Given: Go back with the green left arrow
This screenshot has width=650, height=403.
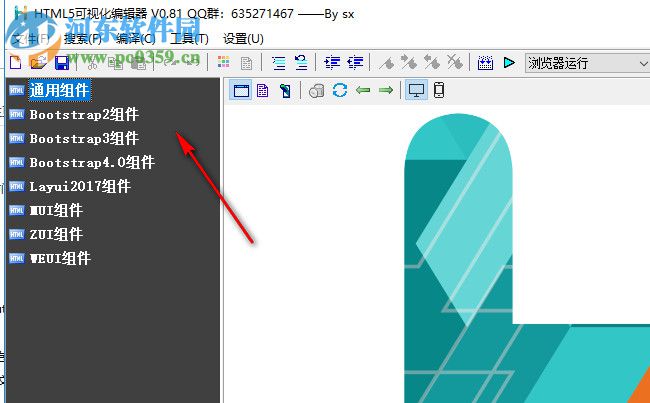Looking at the screenshot, I should (x=363, y=90).
